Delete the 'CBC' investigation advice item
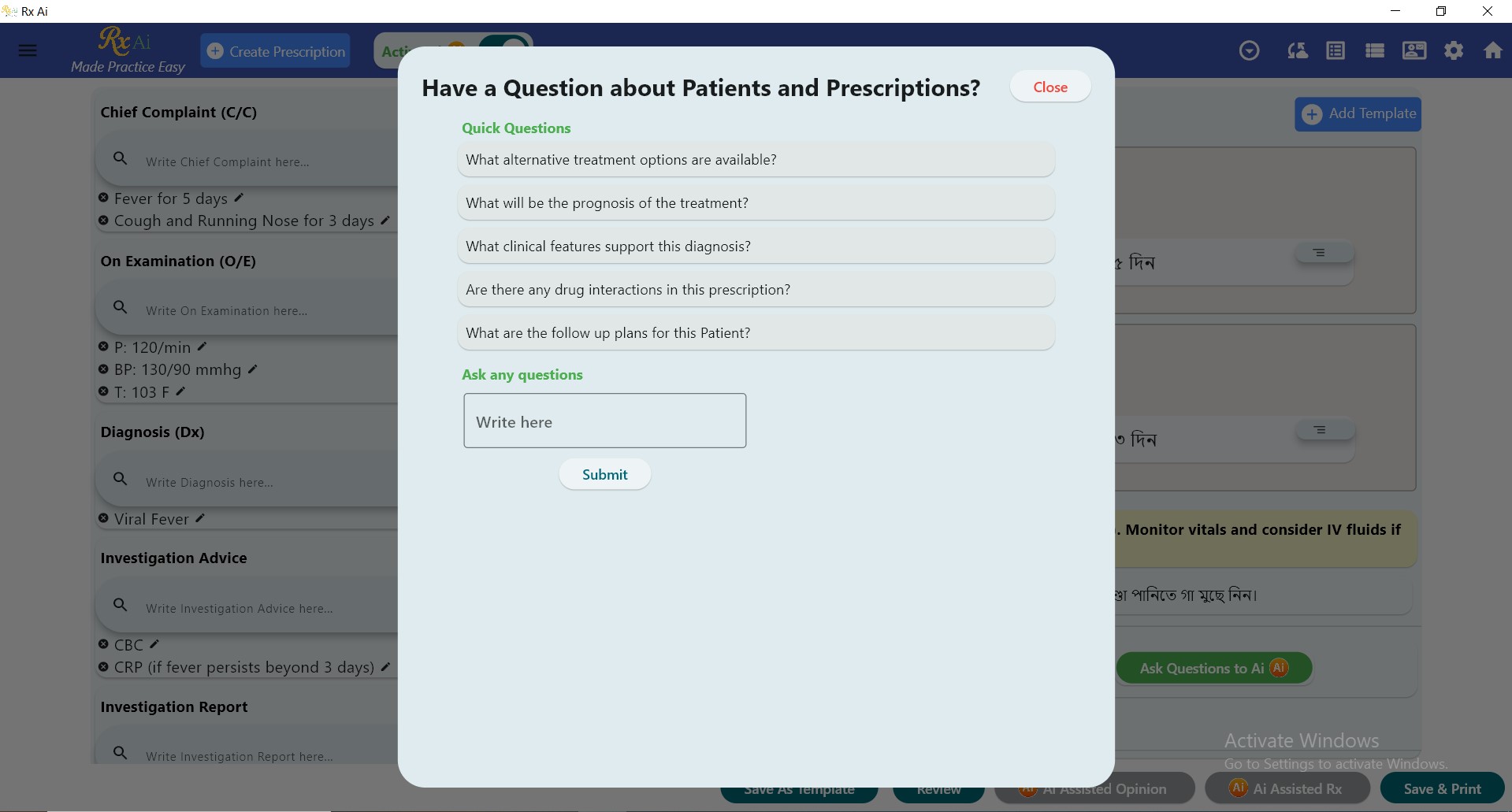The height and width of the screenshot is (812, 1512). coord(103,644)
